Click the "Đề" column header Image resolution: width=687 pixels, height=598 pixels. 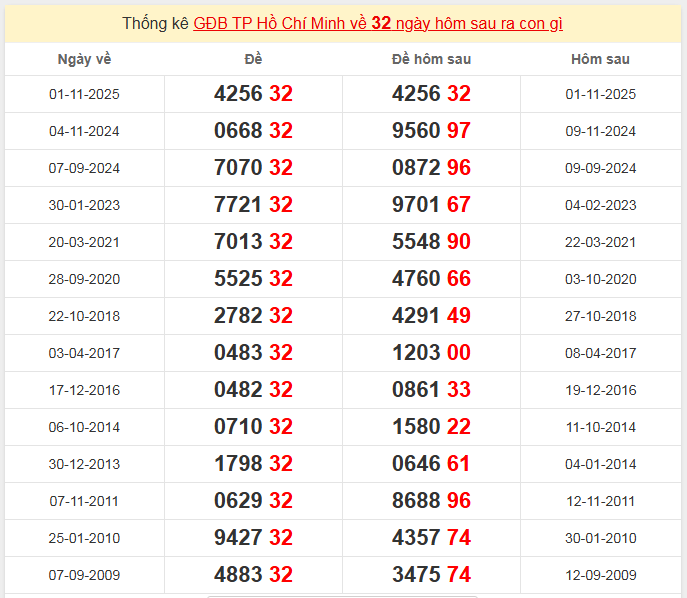253,59
